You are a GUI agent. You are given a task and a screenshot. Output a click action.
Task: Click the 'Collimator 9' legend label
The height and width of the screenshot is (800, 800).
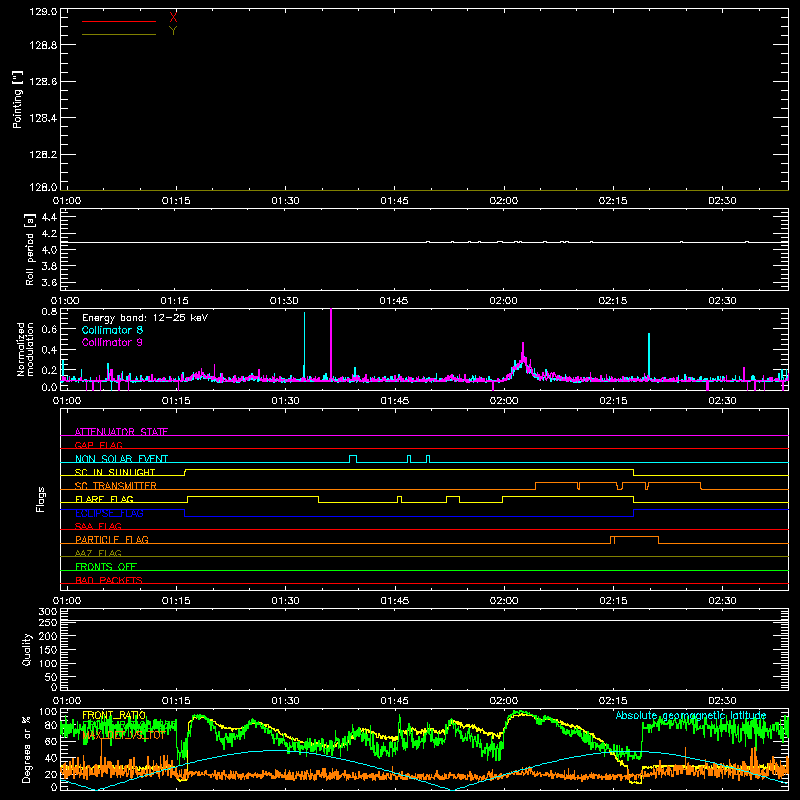pos(112,342)
